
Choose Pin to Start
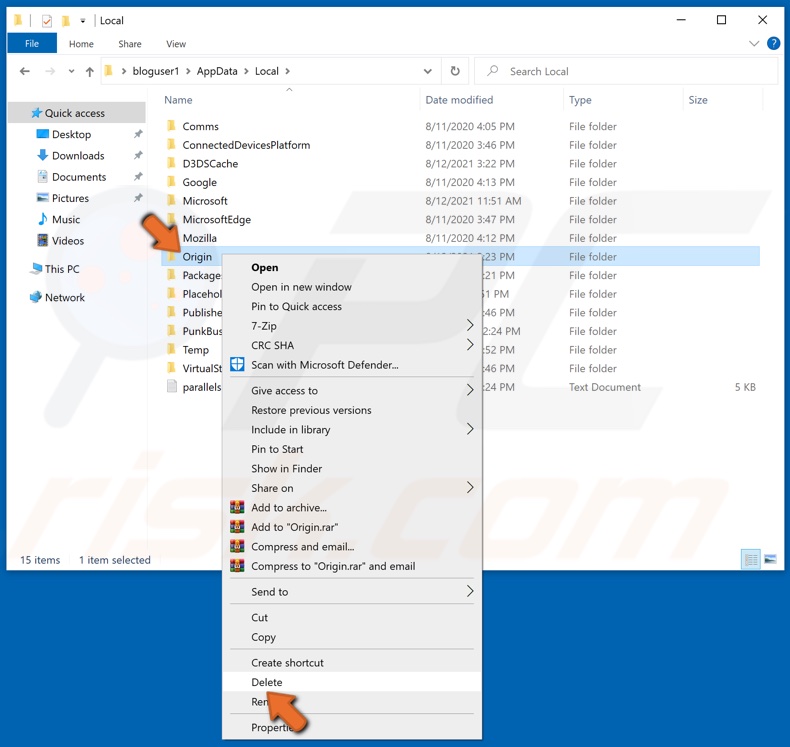click(352, 449)
